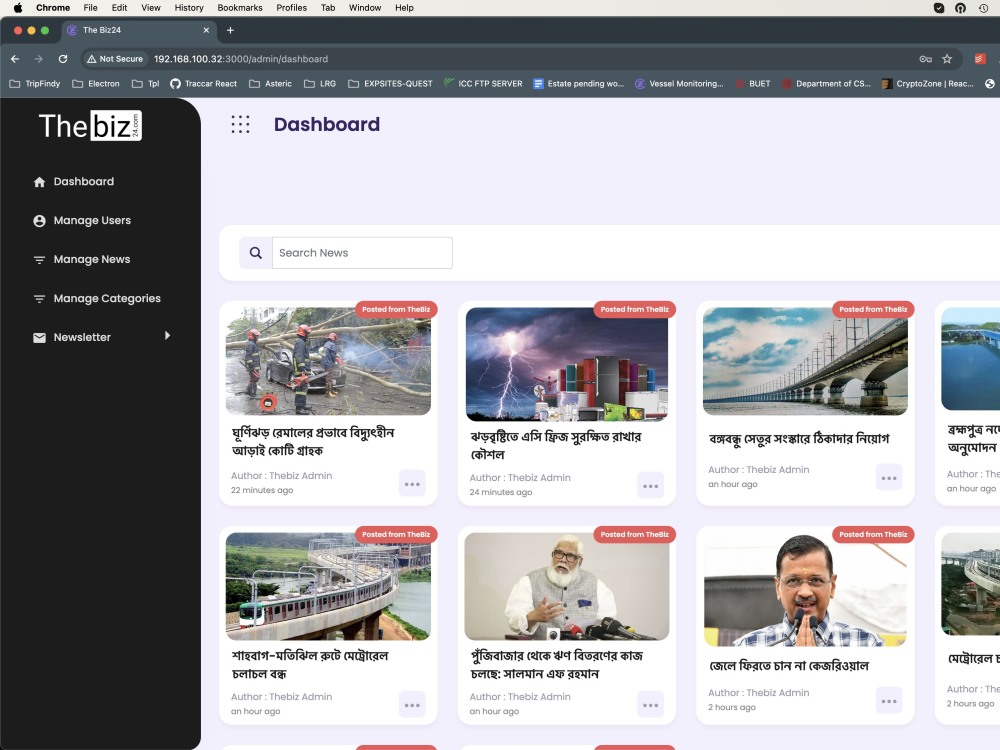The width and height of the screenshot is (1000, 750).
Task: Open options menu for the Shahbag-Motijheel metro card
Action: point(412,705)
